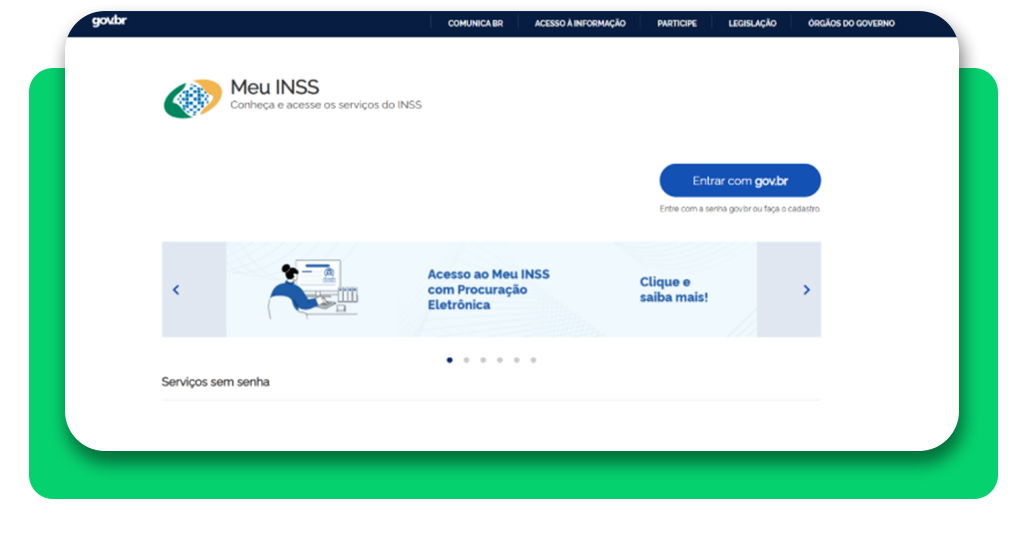This screenshot has height=536, width=1024.
Task: Open ACESSO À INFORMAÇÃO in top bar
Action: [580, 24]
